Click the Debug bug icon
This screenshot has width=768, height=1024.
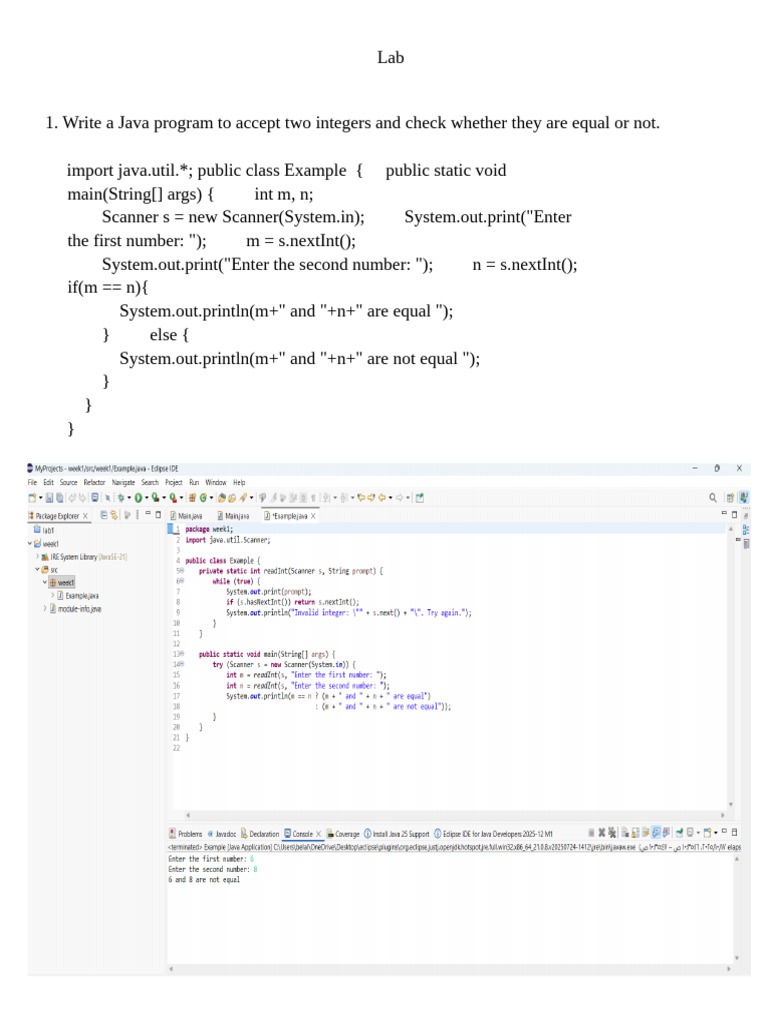tap(121, 498)
